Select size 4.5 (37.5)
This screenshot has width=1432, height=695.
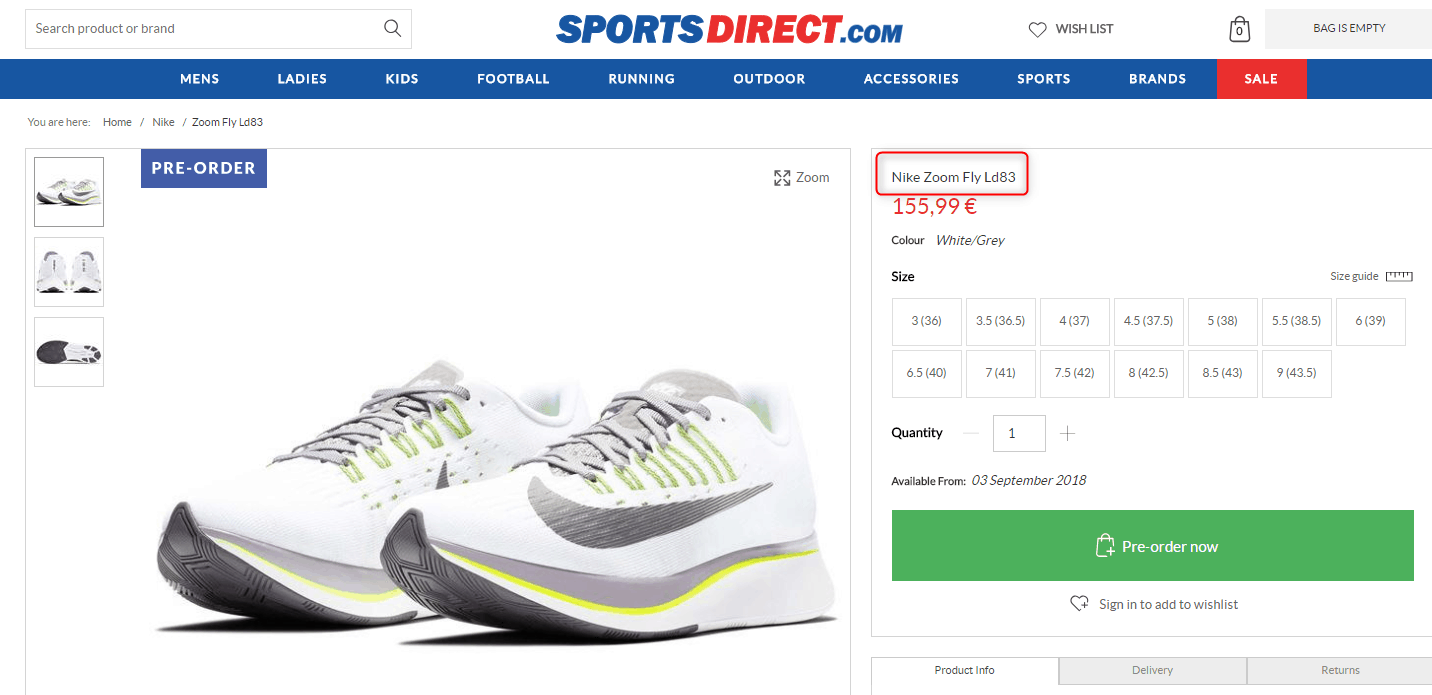1149,321
